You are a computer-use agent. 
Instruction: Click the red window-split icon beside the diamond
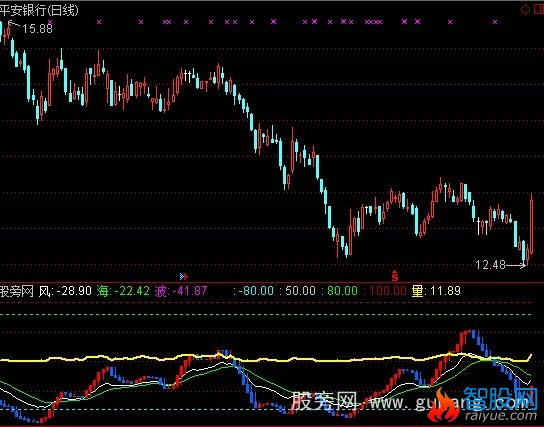(x=538, y=10)
